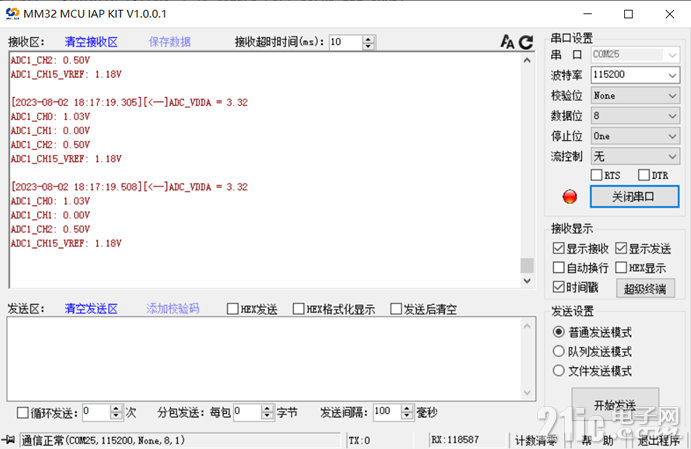Click 帮助 in the status bar
The image size is (691, 449).
(597, 440)
